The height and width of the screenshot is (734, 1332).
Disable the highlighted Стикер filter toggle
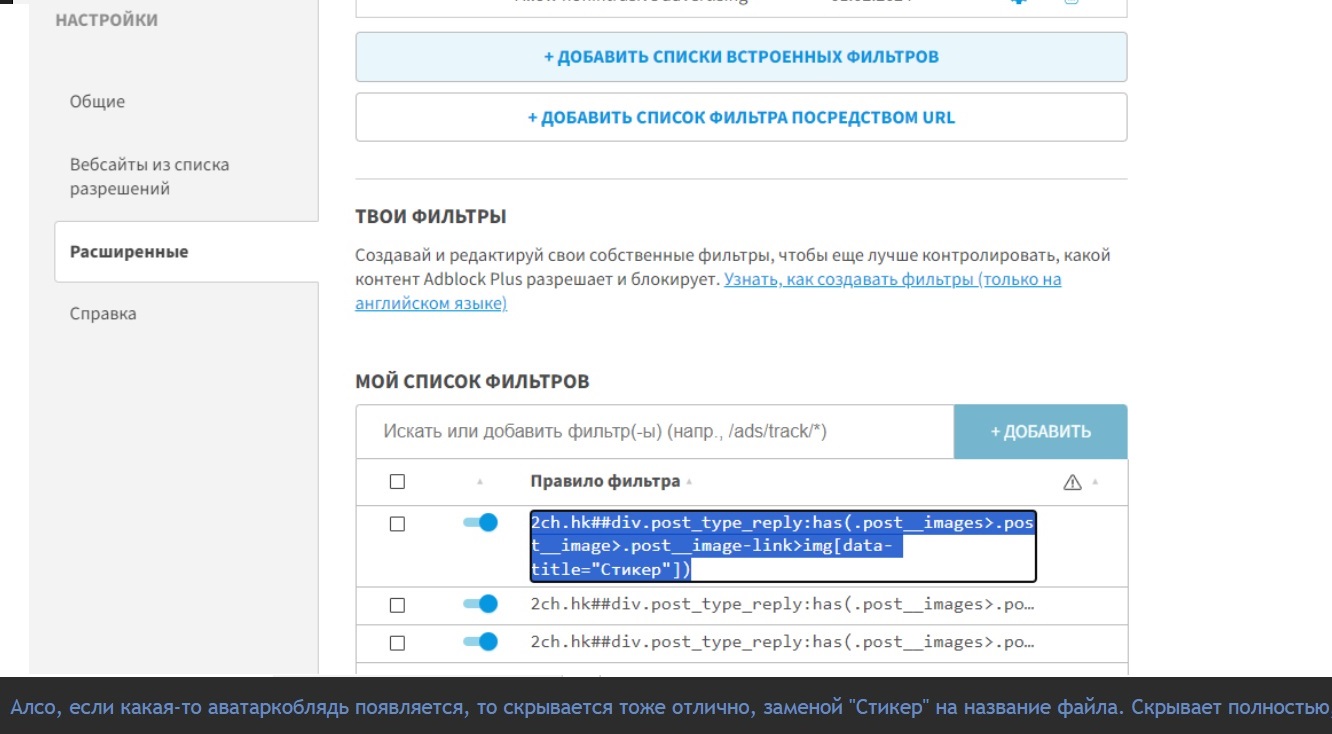point(481,523)
